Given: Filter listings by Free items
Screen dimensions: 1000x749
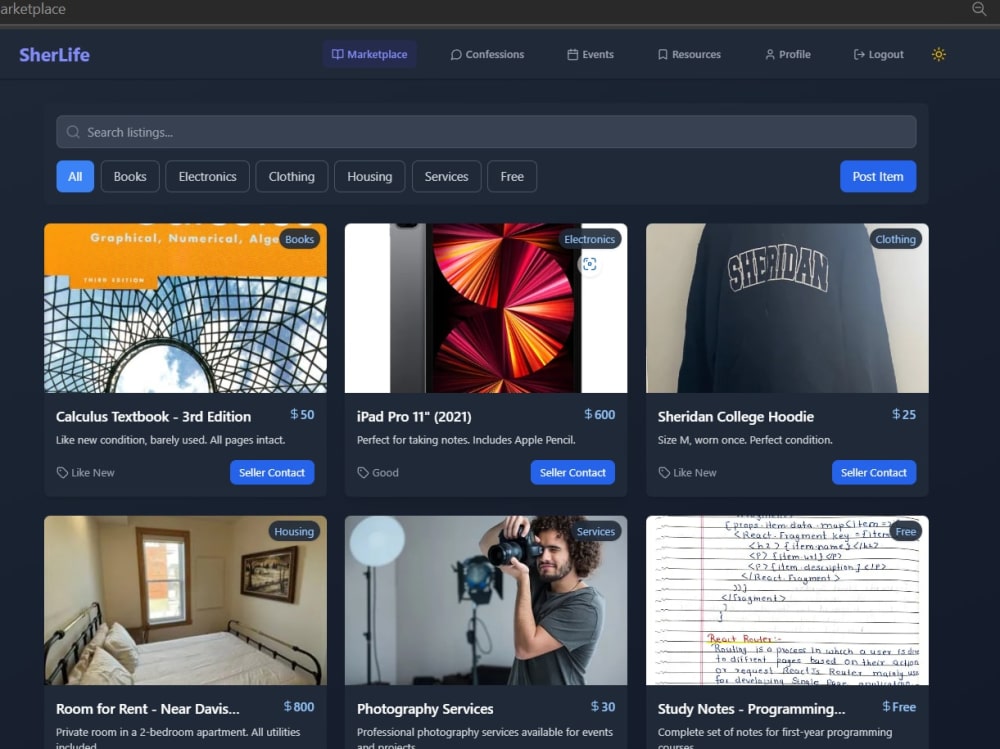Looking at the screenshot, I should pyautogui.click(x=512, y=177).
